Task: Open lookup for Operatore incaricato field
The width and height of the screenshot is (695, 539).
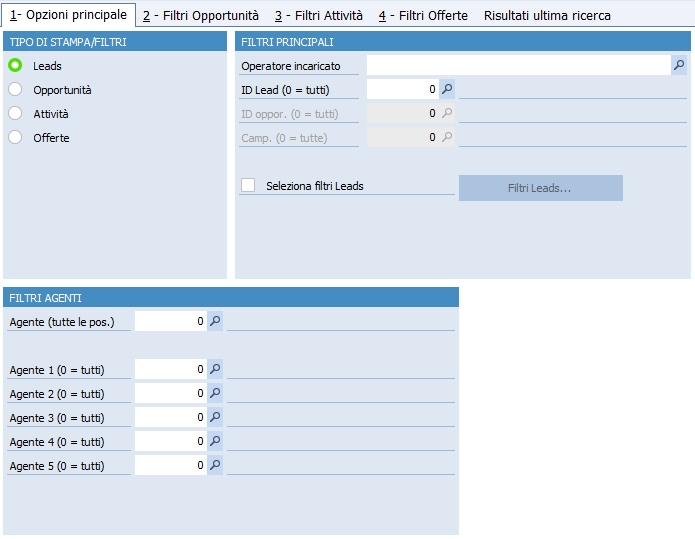Action: click(679, 65)
